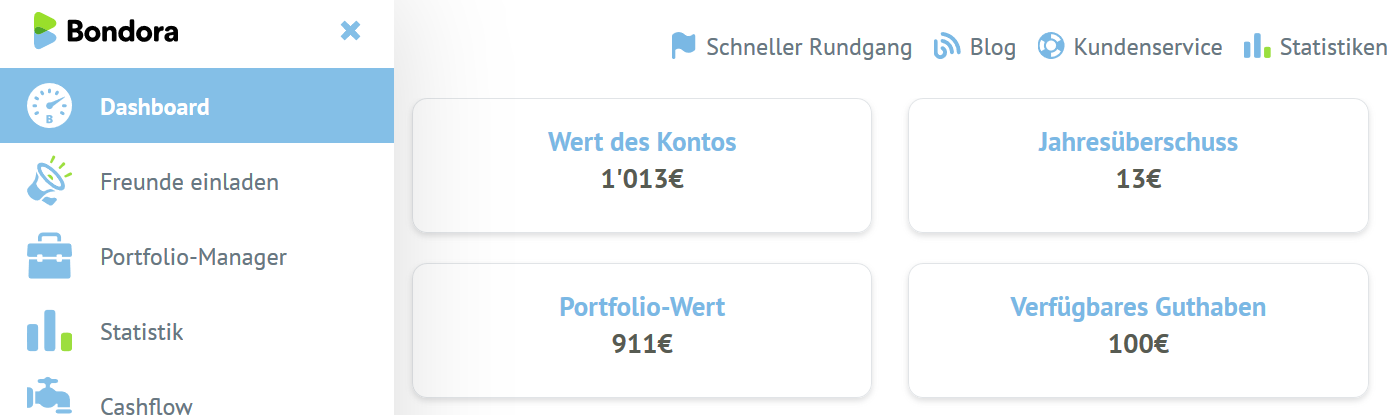Click the bar chart Statistik sidebar icon
The height and width of the screenshot is (415, 1391).
click(x=49, y=332)
